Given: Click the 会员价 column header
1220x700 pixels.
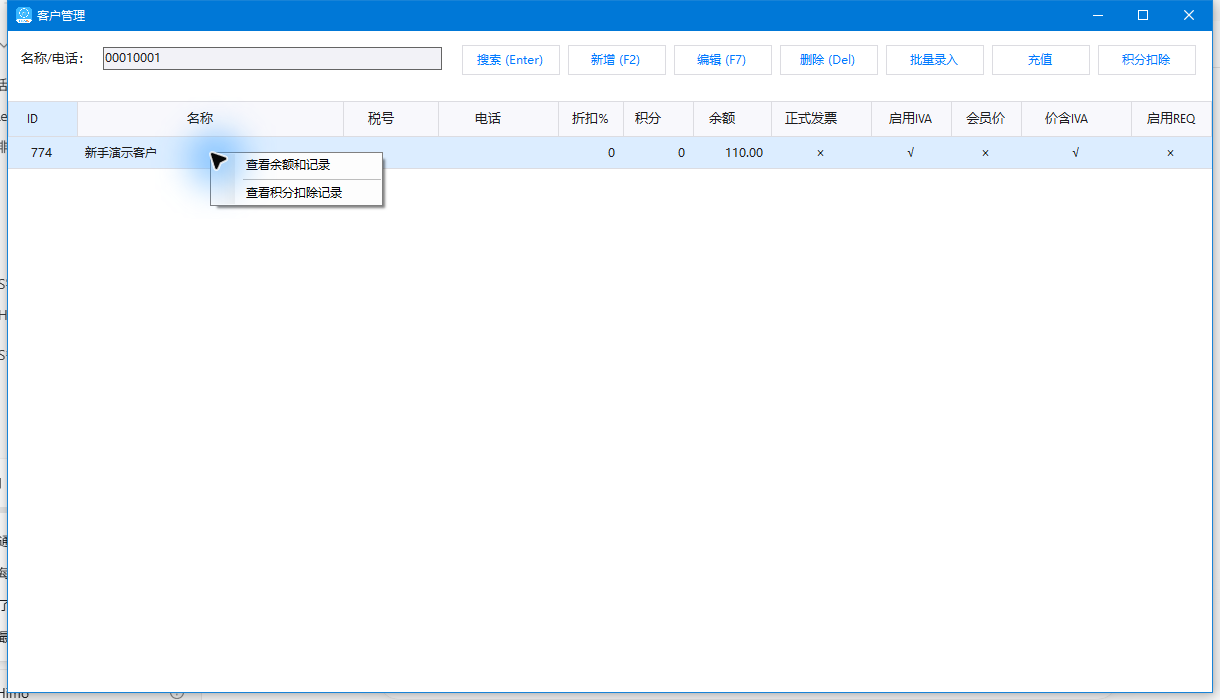Looking at the screenshot, I should pyautogui.click(x=986, y=119).
